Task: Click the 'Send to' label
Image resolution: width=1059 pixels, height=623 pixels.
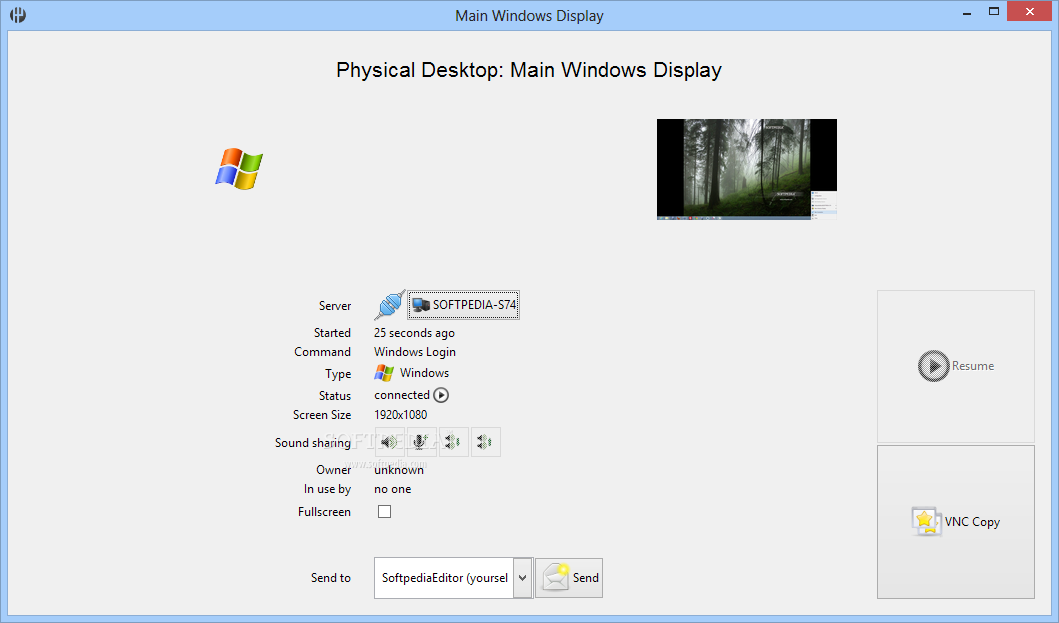Action: point(331,578)
